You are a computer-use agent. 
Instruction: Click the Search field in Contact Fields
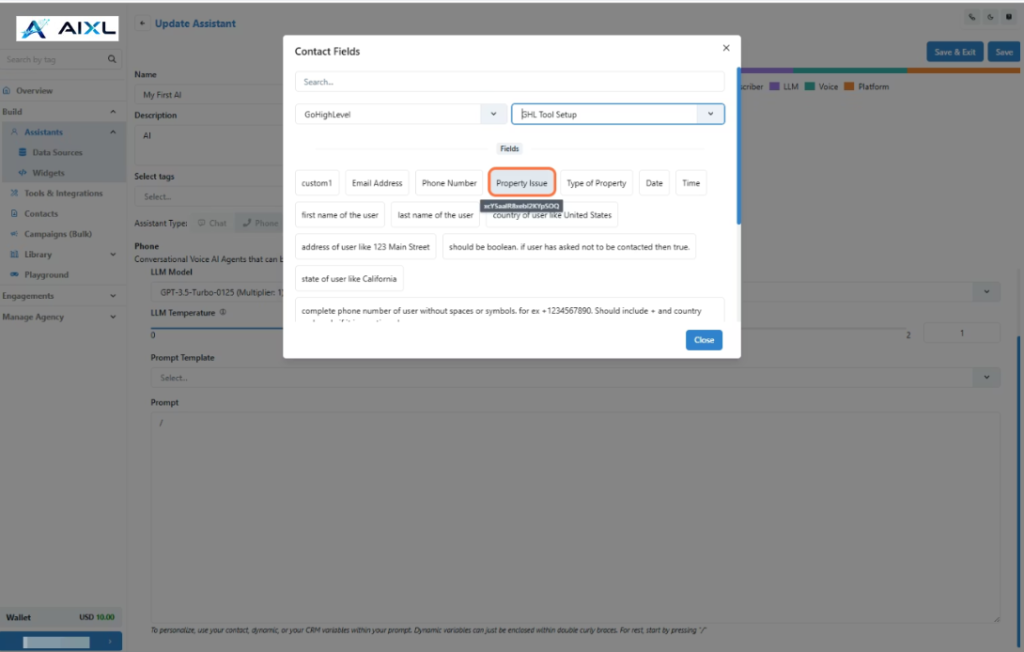pos(509,81)
